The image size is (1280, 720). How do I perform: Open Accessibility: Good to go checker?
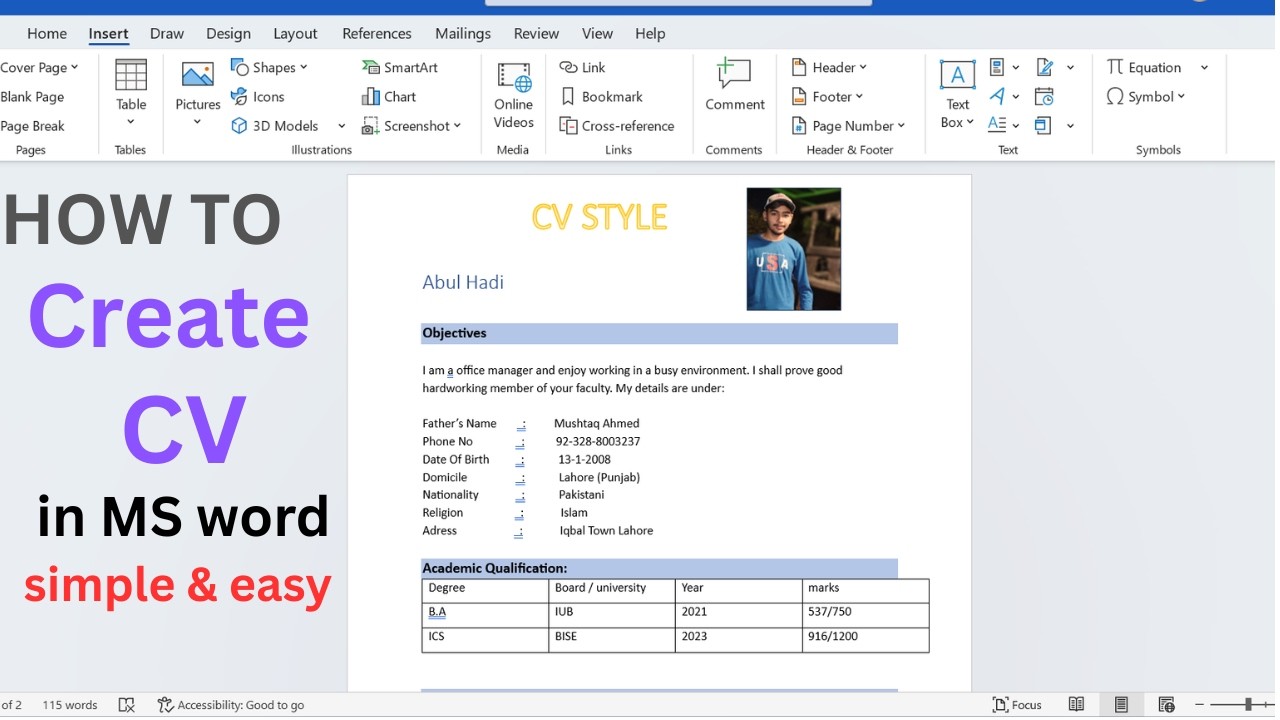231,705
